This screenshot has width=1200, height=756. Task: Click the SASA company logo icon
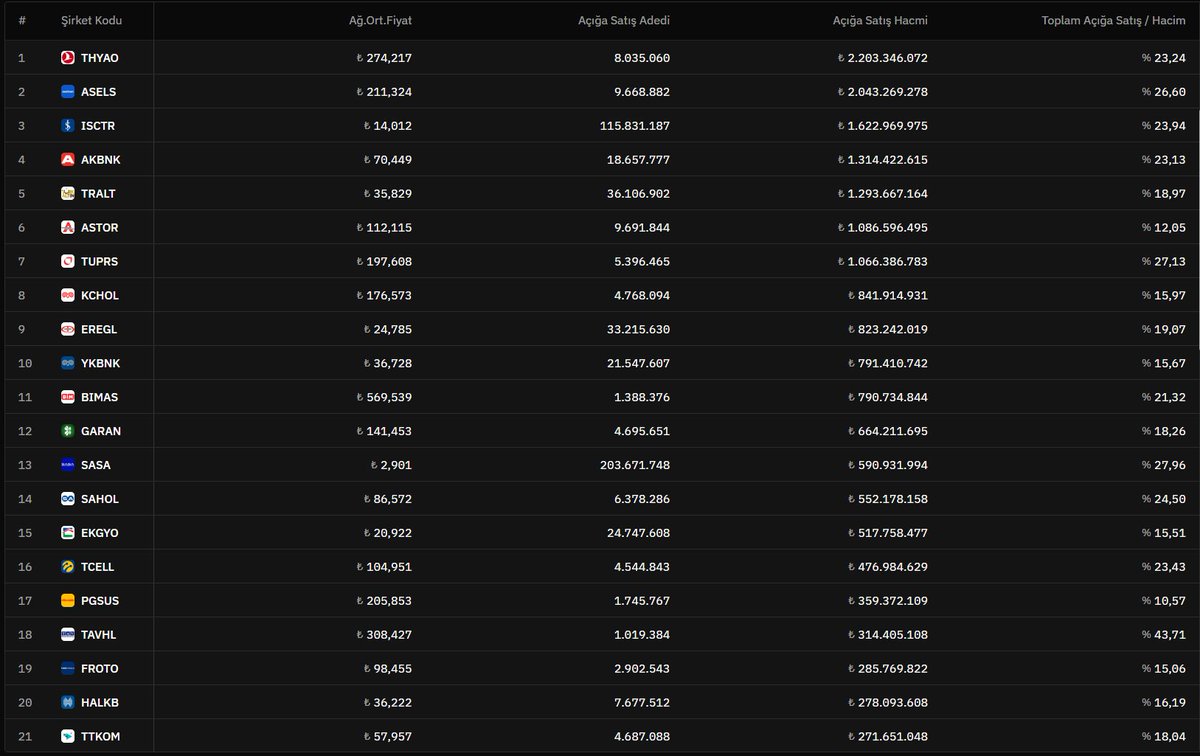pyautogui.click(x=68, y=466)
